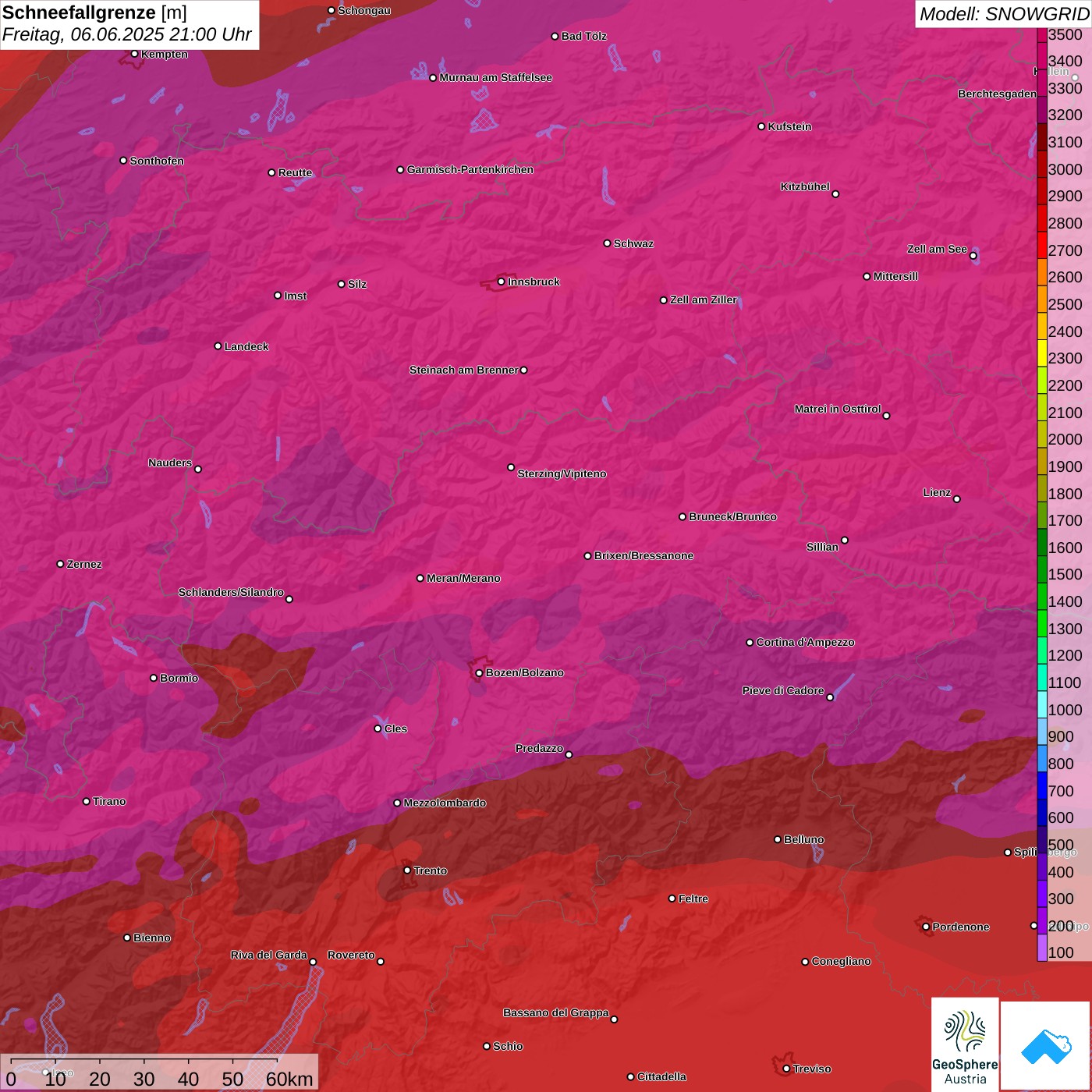The height and width of the screenshot is (1092, 1092).
Task: Click the map scale bar
Action: [x=160, y=1072]
